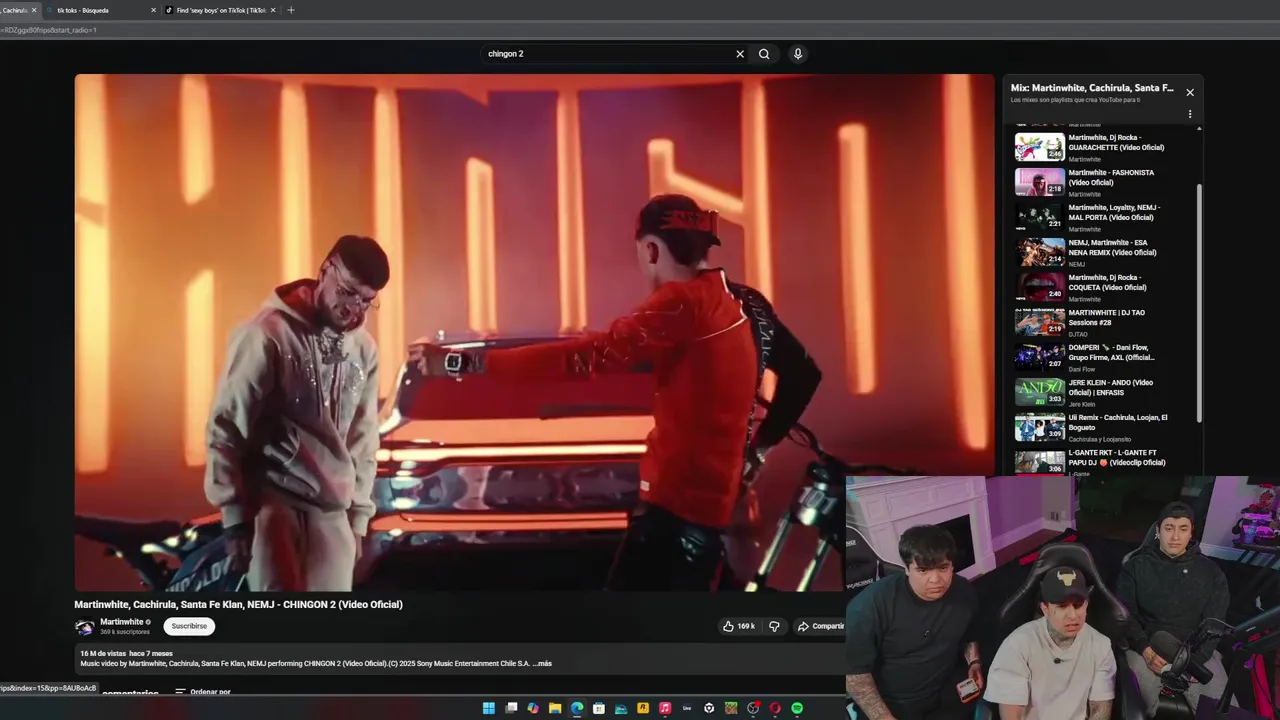Open the Minecraft taskbar icon

[x=731, y=708]
